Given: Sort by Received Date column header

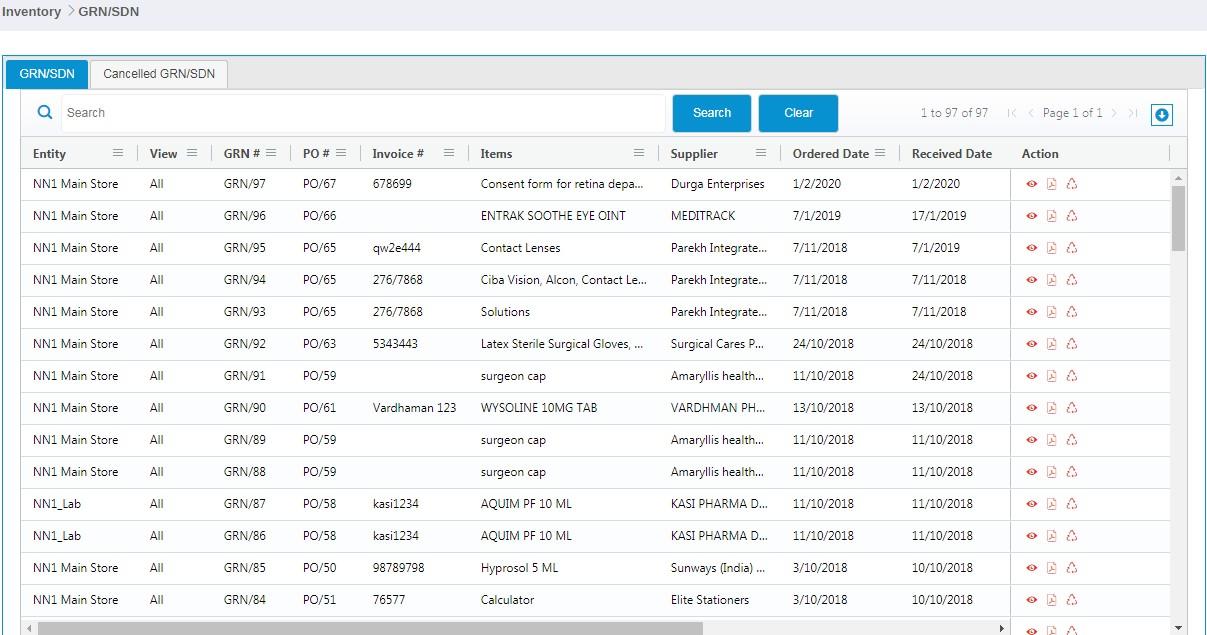Looking at the screenshot, I should (952, 153).
